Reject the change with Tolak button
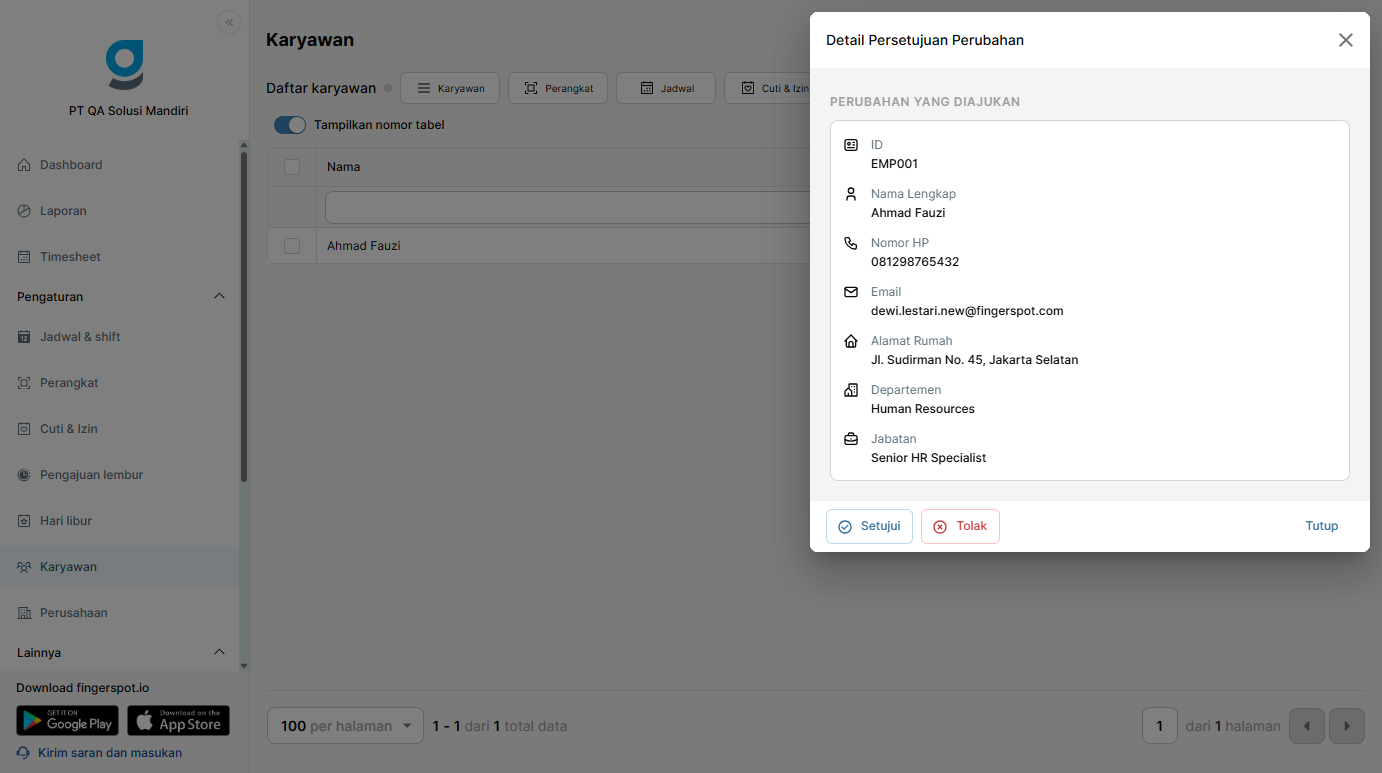The image size is (1382, 773). click(x=960, y=526)
